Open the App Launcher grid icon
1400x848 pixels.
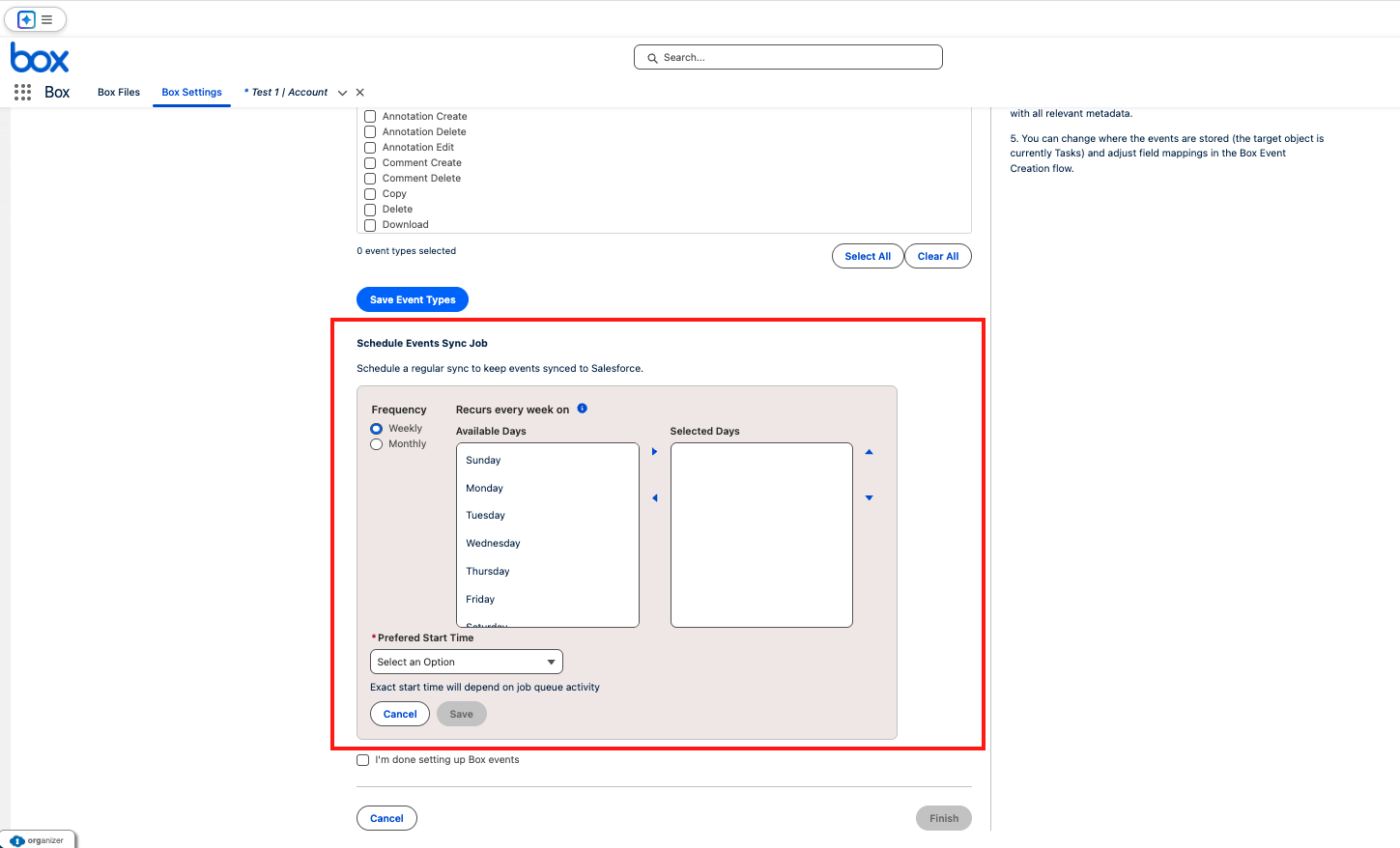pos(22,92)
